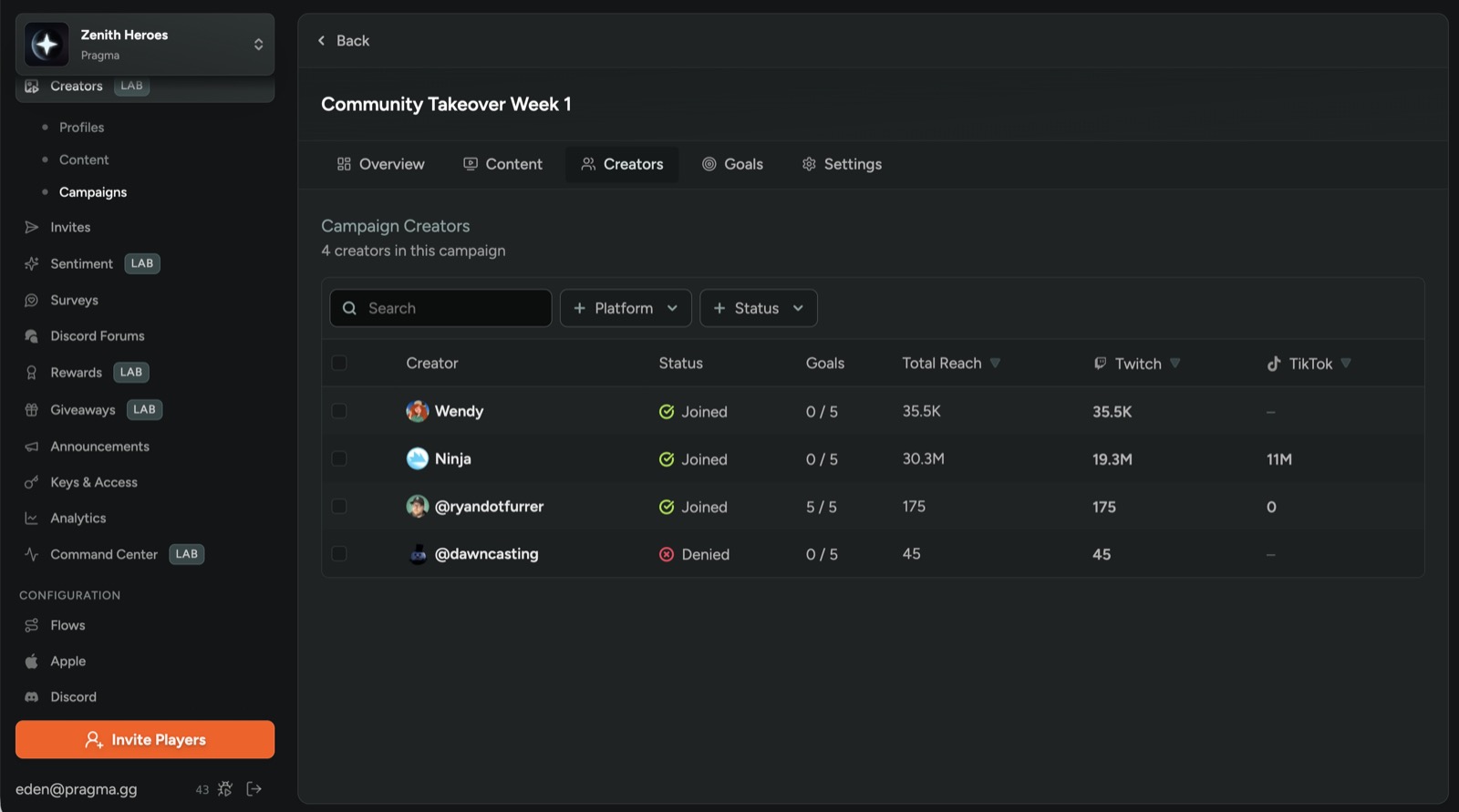The height and width of the screenshot is (812, 1459).
Task: Toggle the select-all creators checkbox
Action: 339,363
